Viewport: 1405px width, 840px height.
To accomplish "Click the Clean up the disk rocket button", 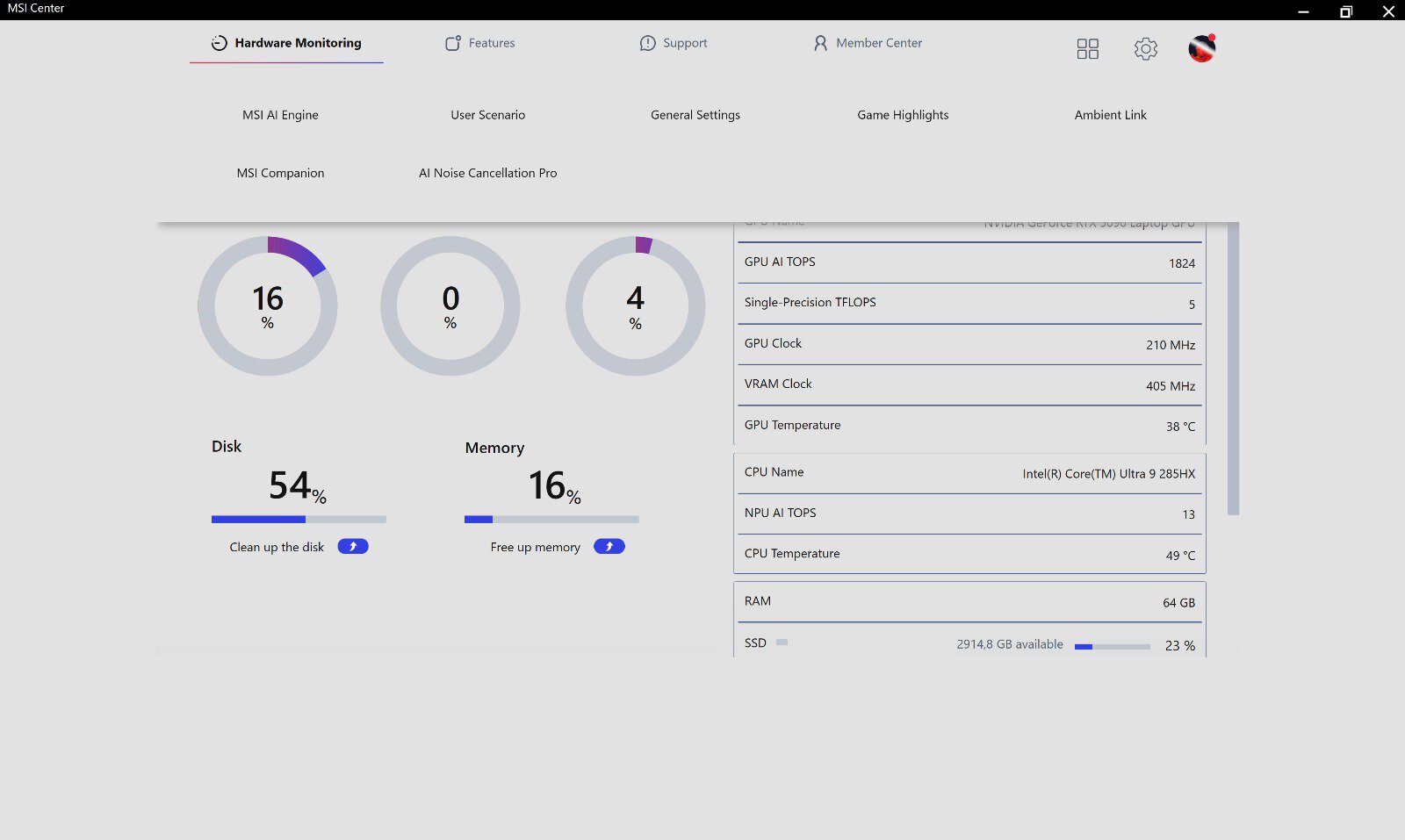I will 353,547.
